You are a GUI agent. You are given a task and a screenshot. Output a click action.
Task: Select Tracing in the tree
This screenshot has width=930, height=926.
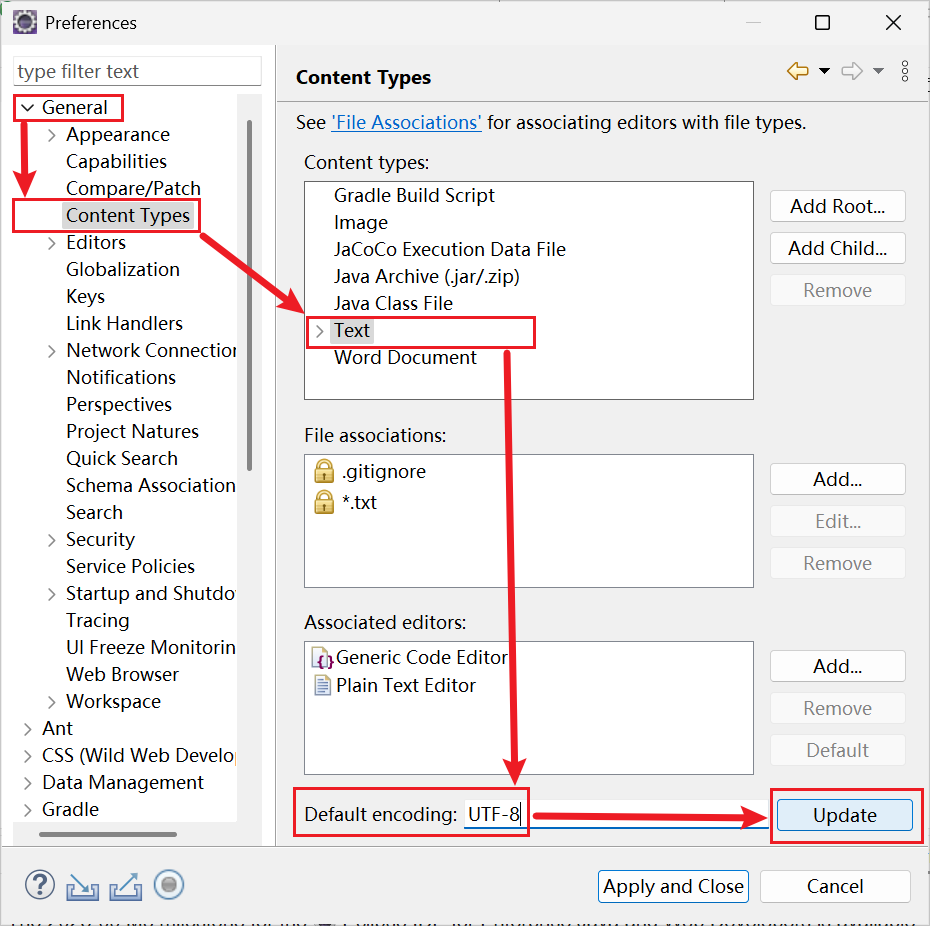pyautogui.click(x=97, y=620)
